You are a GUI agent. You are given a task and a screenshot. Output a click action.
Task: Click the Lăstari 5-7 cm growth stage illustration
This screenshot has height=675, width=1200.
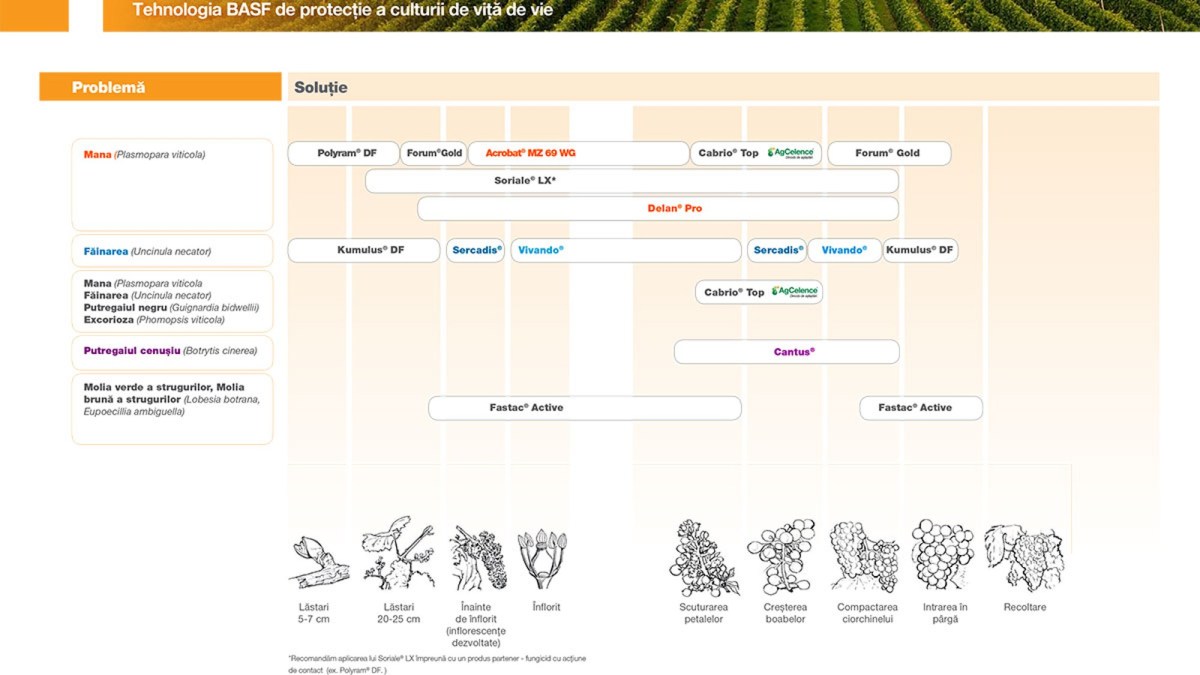coord(318,562)
